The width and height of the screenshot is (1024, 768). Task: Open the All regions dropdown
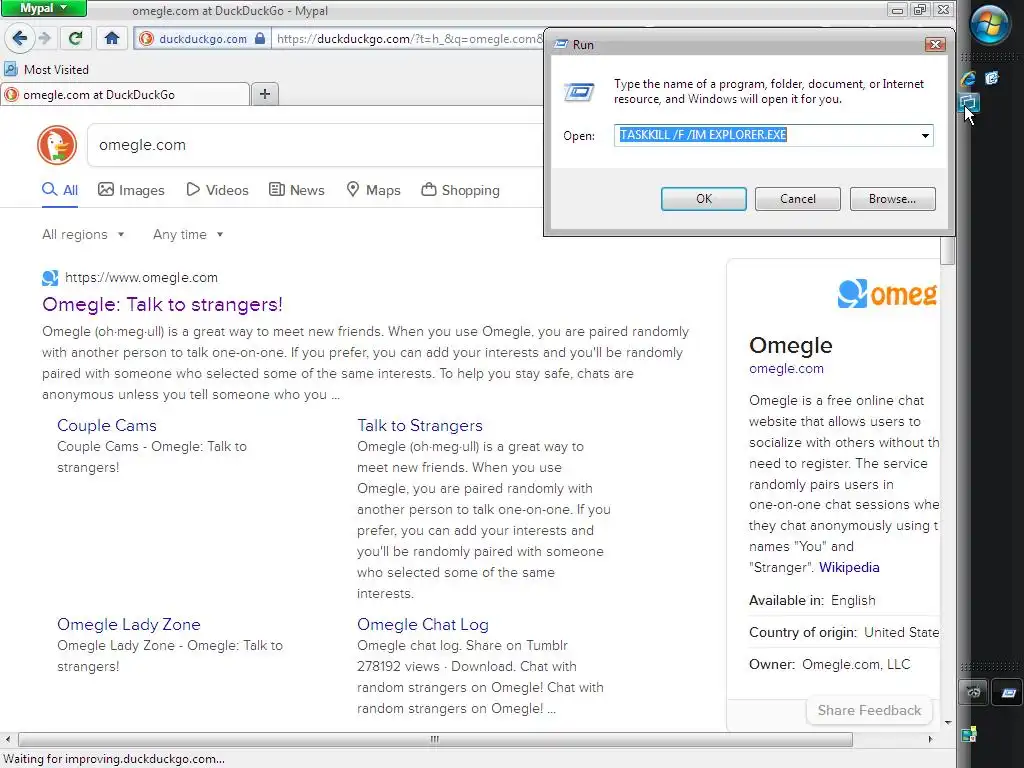[83, 234]
